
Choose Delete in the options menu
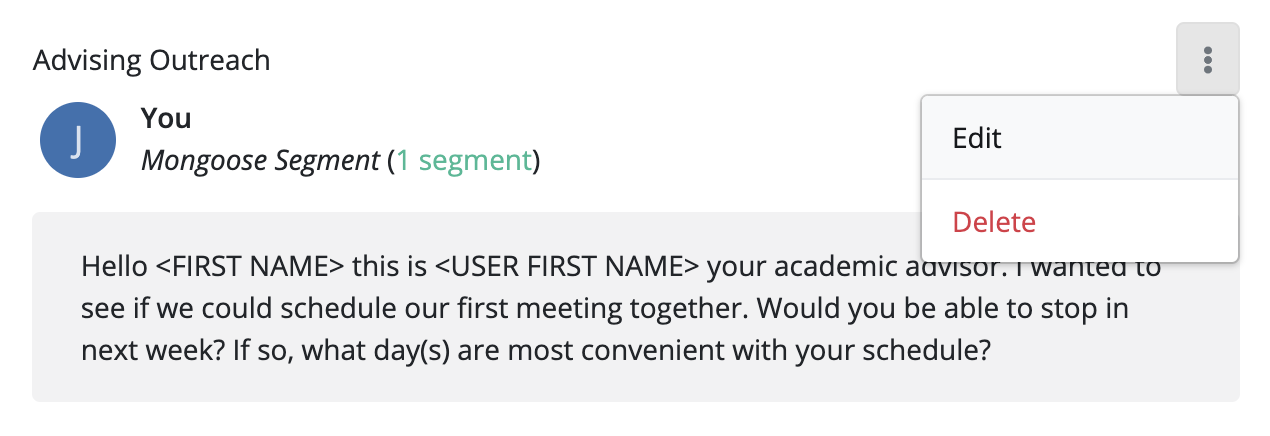tap(994, 222)
